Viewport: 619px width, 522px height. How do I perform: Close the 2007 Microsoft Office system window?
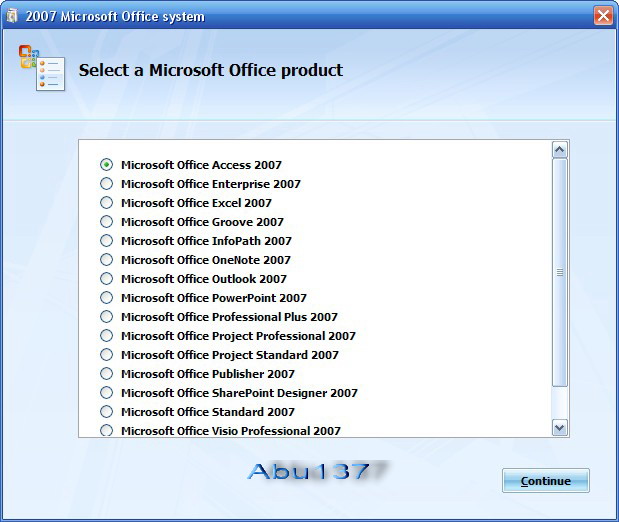[603, 16]
